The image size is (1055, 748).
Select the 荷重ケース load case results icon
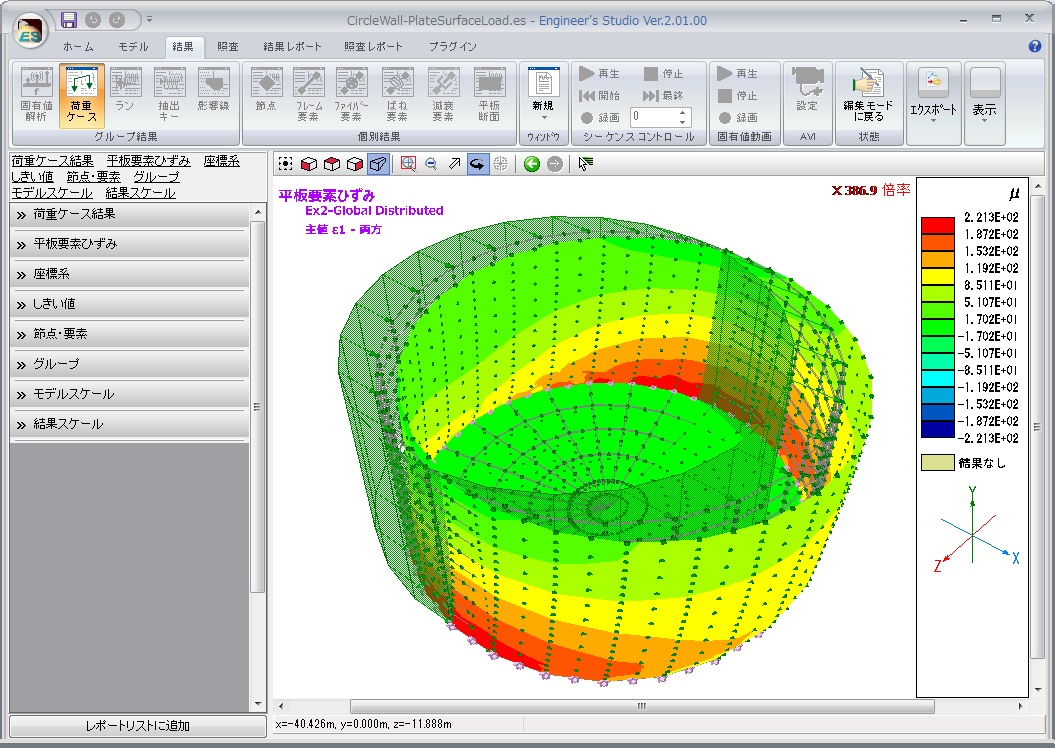click(x=82, y=92)
